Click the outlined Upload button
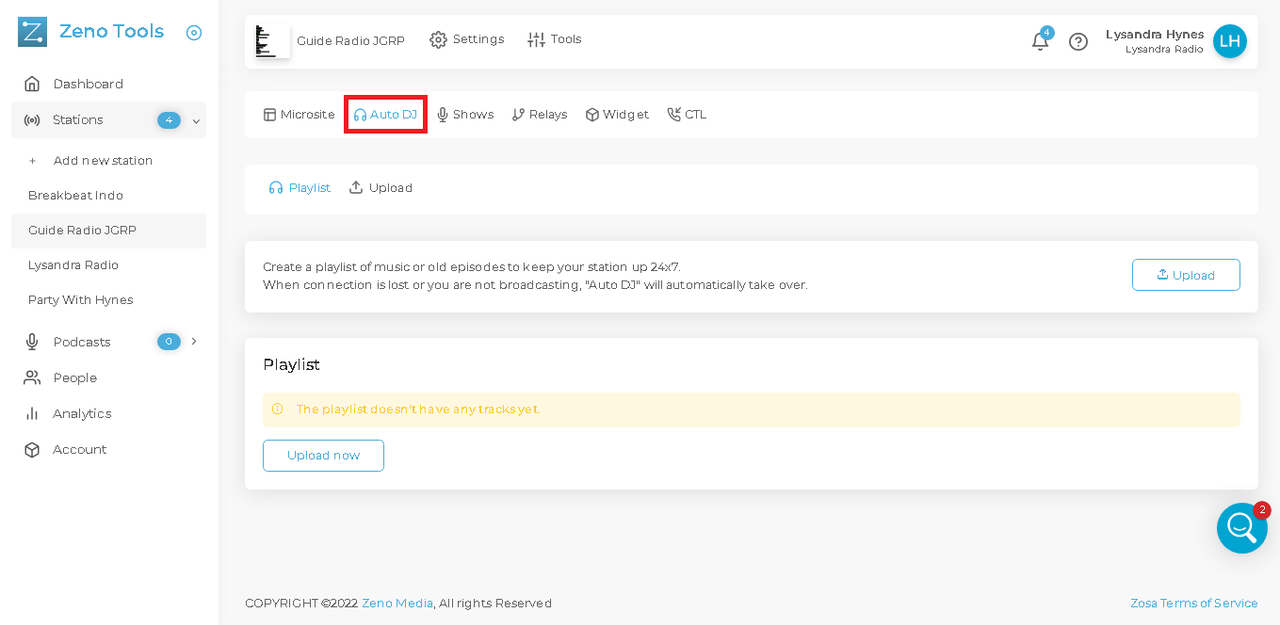This screenshot has width=1280, height=625. point(1186,275)
